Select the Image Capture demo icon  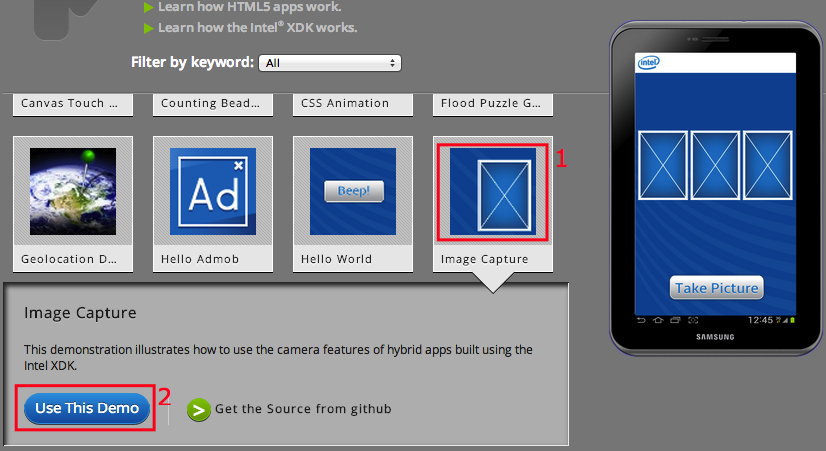(x=493, y=191)
